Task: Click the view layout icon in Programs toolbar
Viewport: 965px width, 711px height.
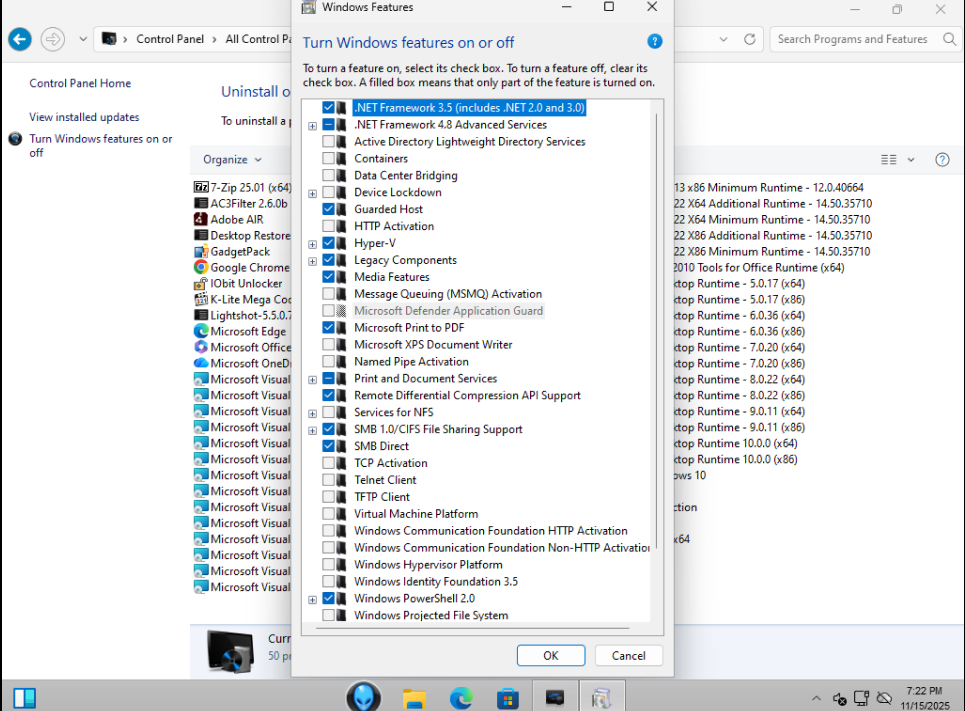Action: pyautogui.click(x=888, y=159)
